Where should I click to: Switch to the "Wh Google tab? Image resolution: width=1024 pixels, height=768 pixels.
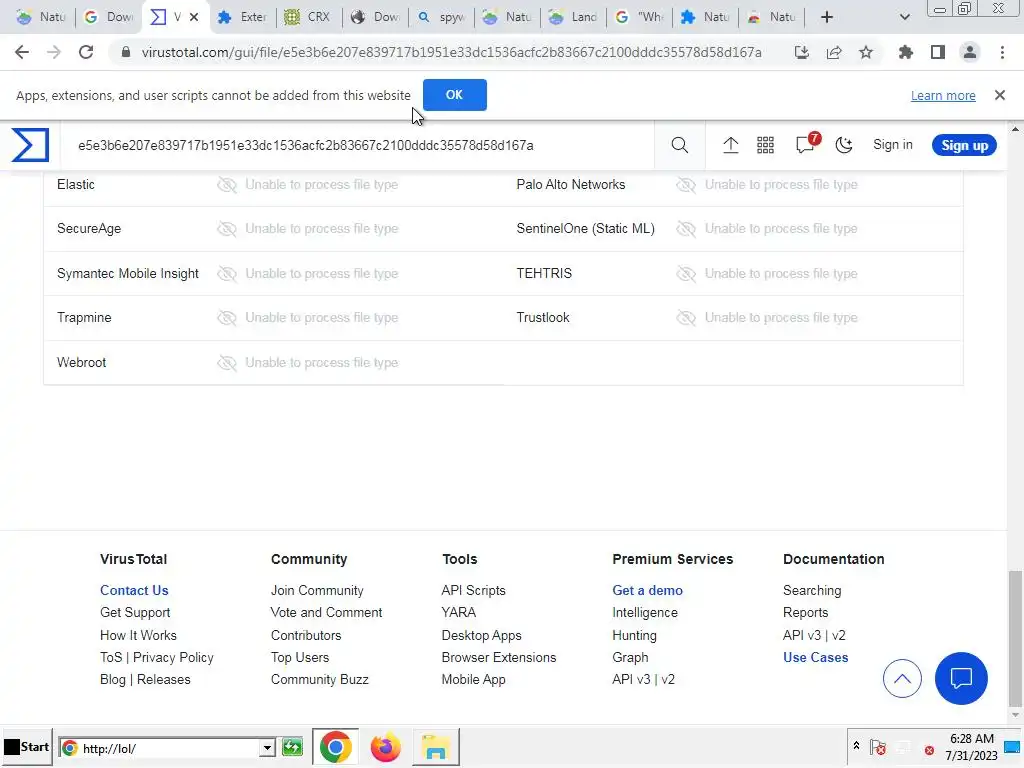click(639, 17)
